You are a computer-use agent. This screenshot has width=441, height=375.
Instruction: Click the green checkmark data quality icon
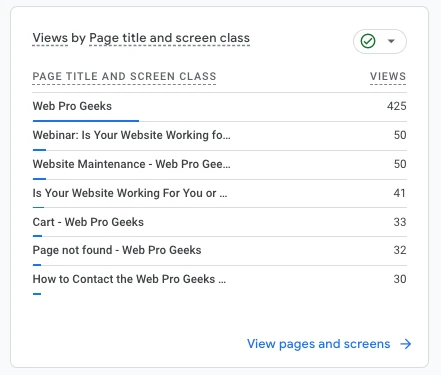pyautogui.click(x=368, y=41)
